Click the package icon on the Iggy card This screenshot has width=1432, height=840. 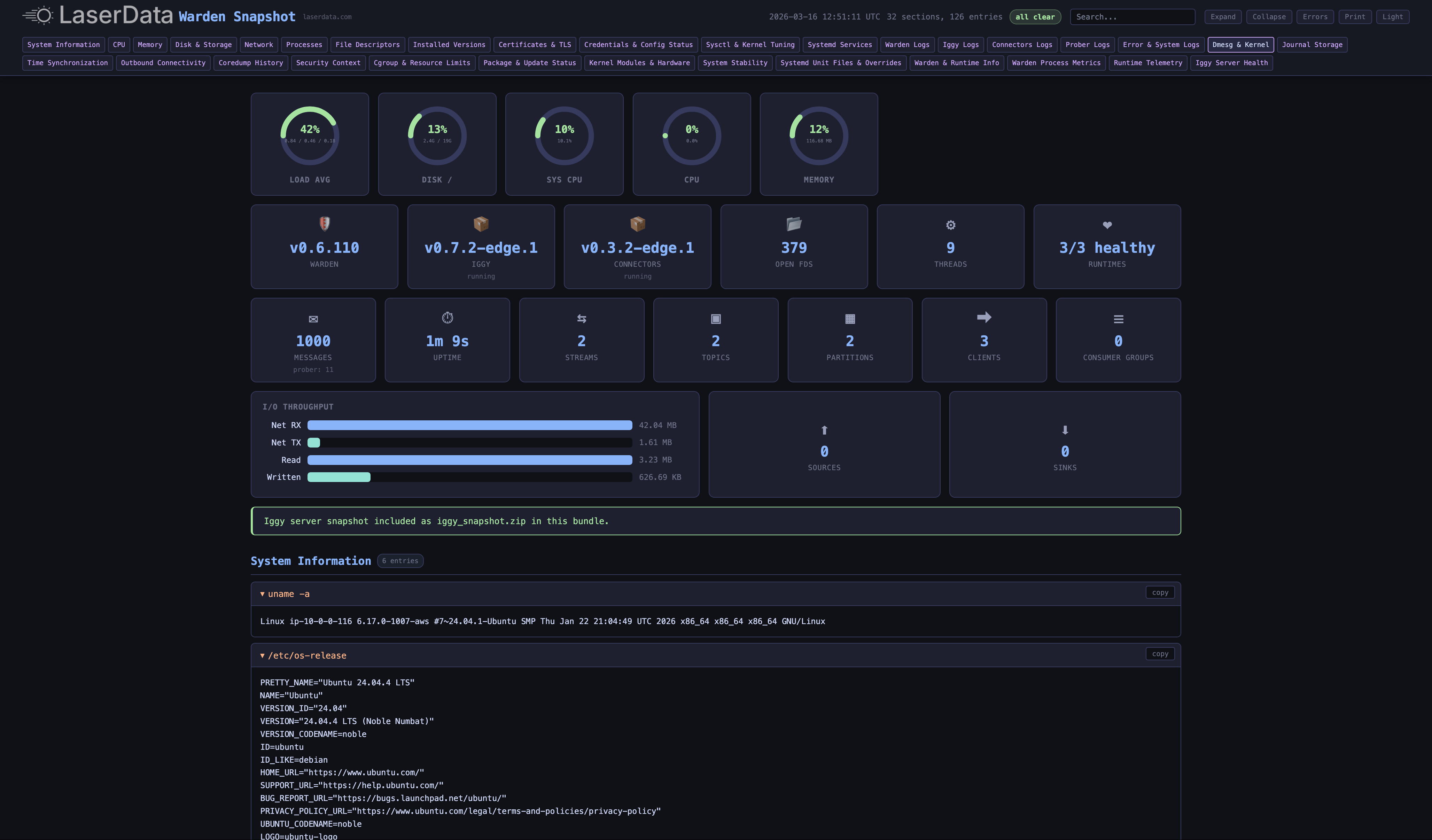(x=481, y=224)
